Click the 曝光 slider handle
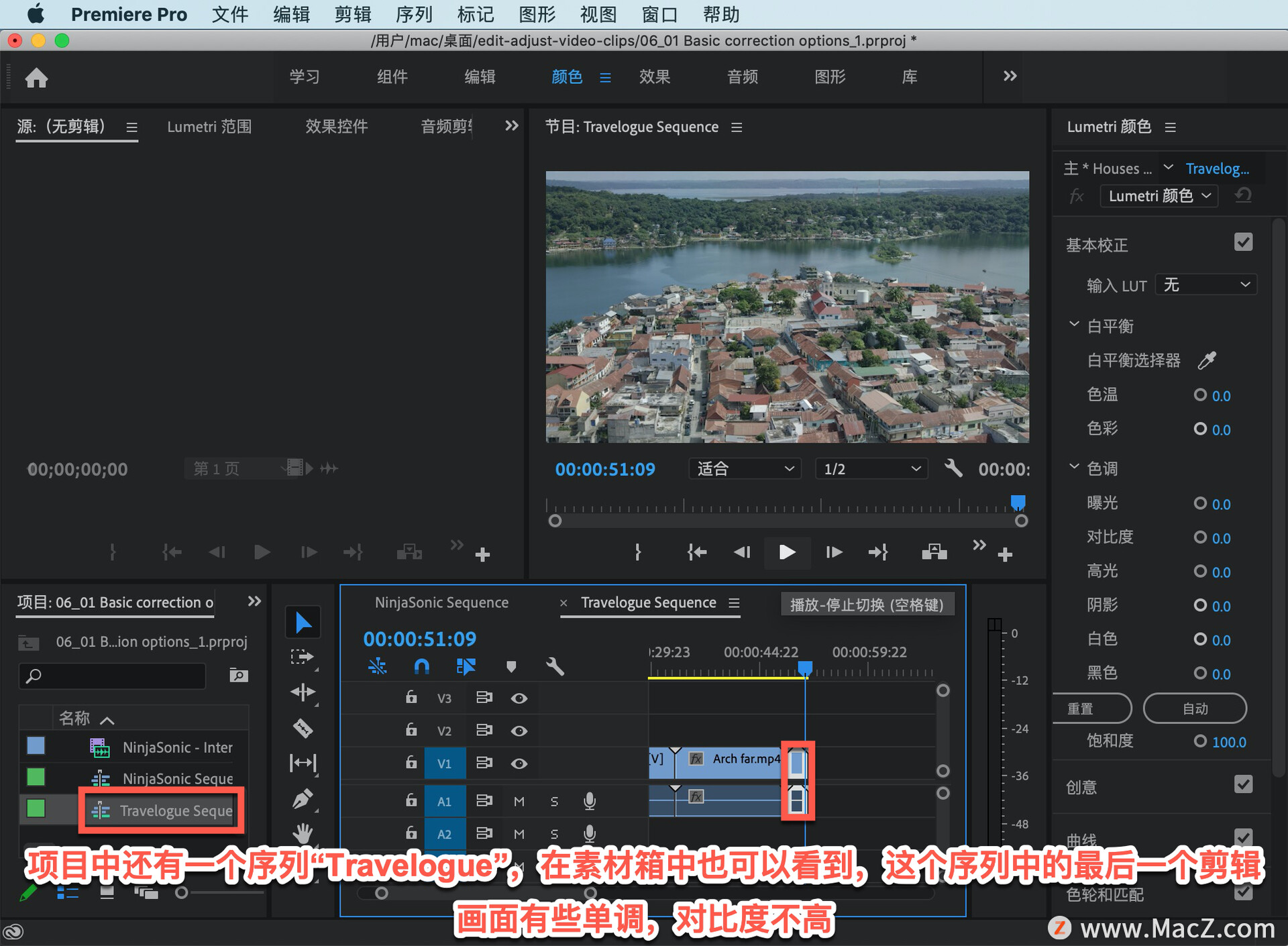Image resolution: width=1288 pixels, height=946 pixels. (1200, 503)
